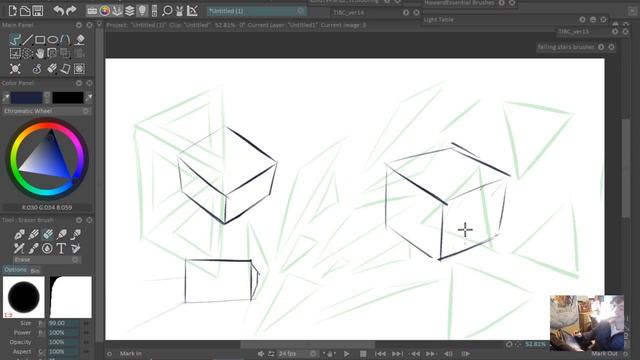Play the animation
Screen dimensions: 640x360
347,353
